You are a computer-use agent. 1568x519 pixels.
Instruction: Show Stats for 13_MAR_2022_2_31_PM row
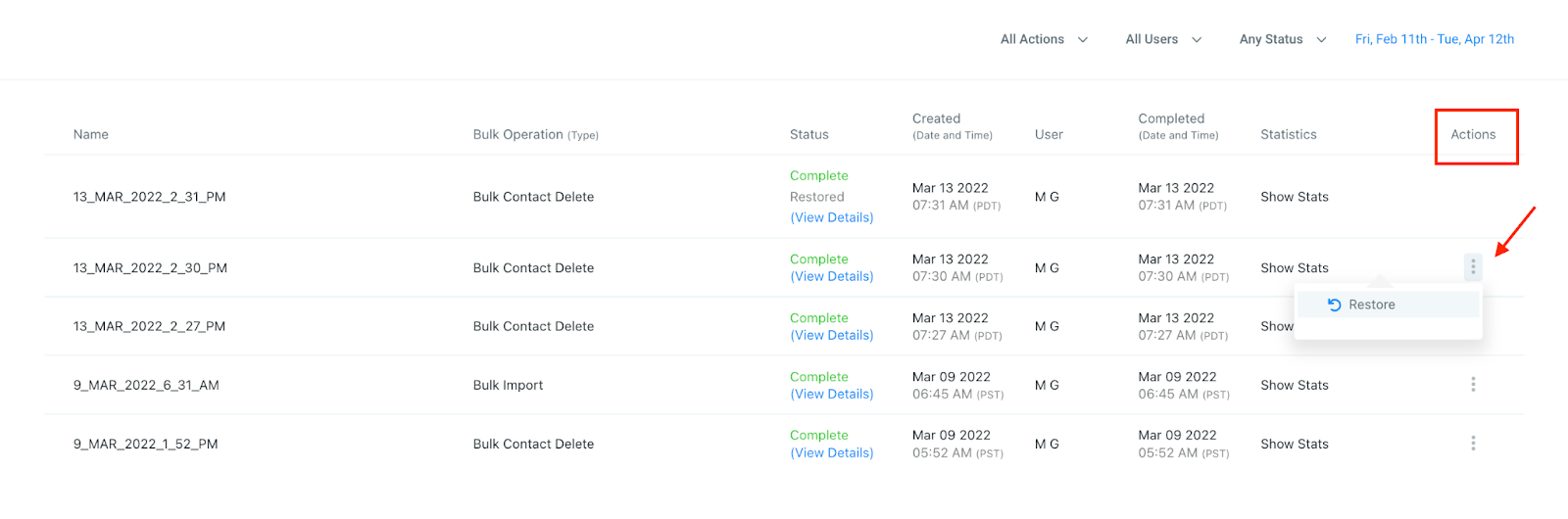click(1294, 197)
